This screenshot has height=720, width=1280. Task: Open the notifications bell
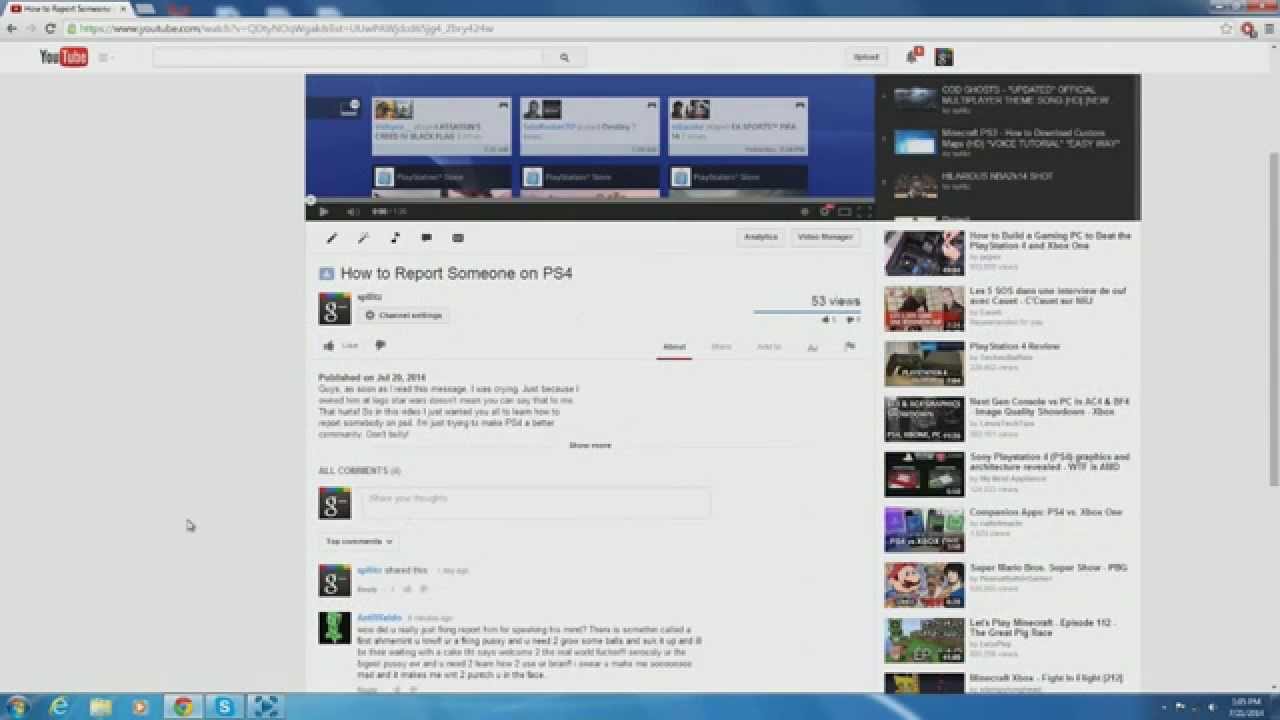(x=912, y=57)
